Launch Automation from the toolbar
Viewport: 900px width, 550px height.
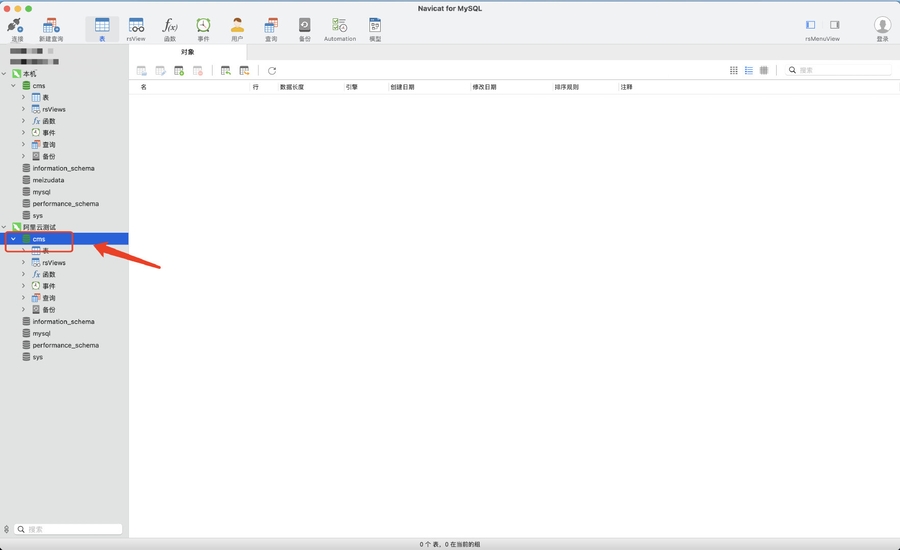[x=339, y=27]
